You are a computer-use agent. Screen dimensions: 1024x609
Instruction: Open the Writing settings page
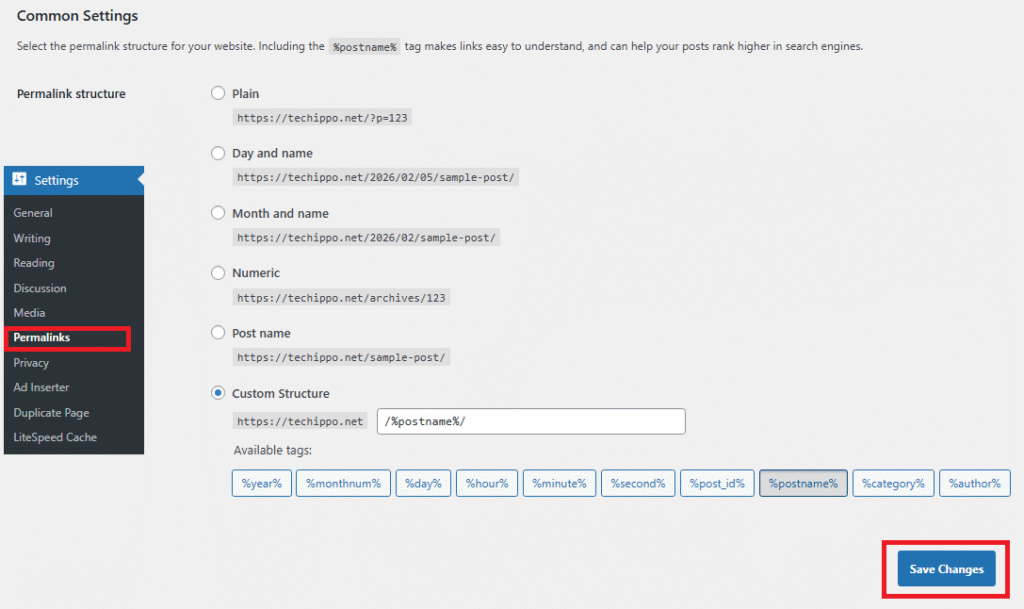click(x=31, y=238)
